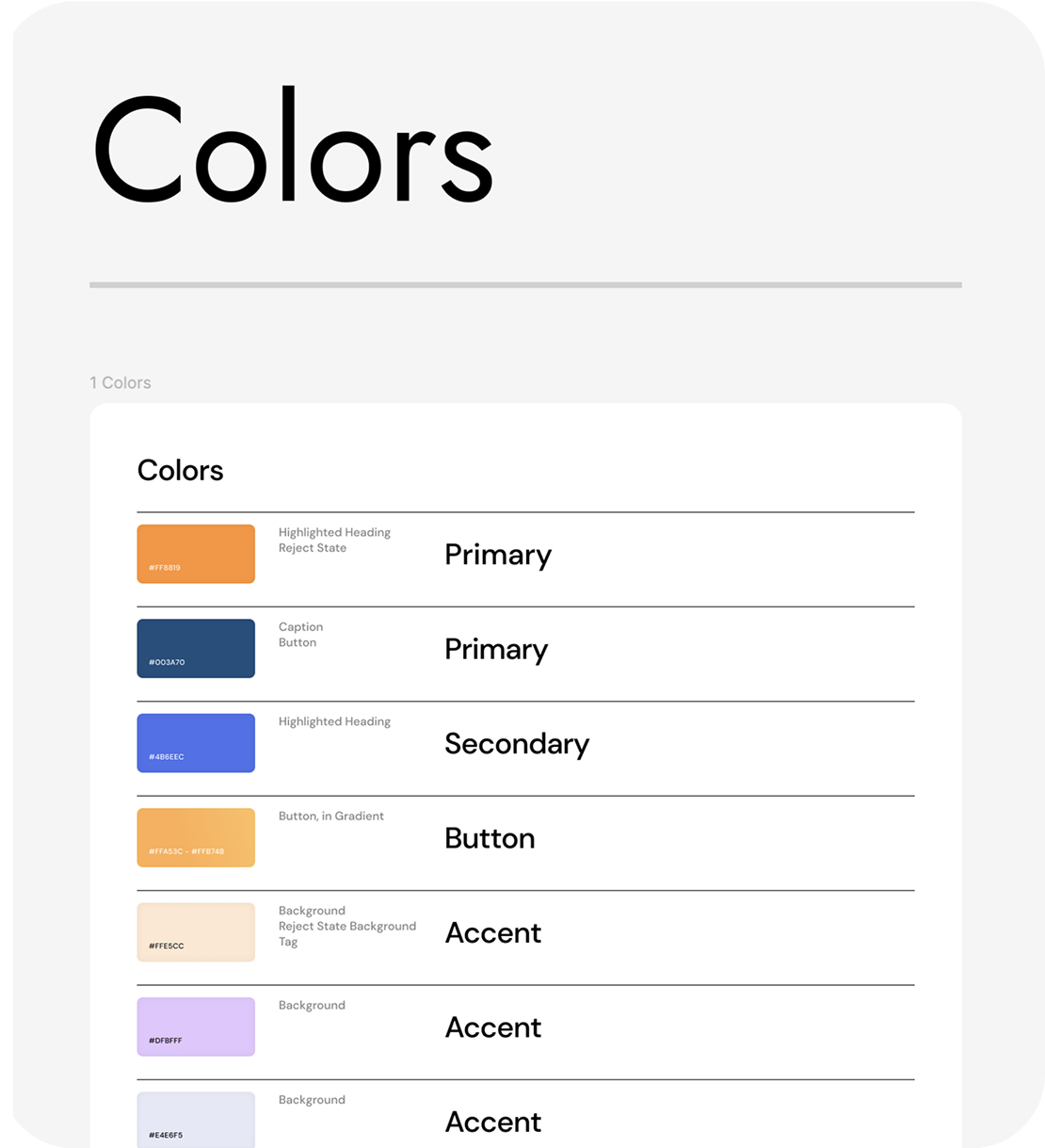Screen dimensions: 1045x1148
Task: Click the Colors heading inside the card
Action: (181, 470)
